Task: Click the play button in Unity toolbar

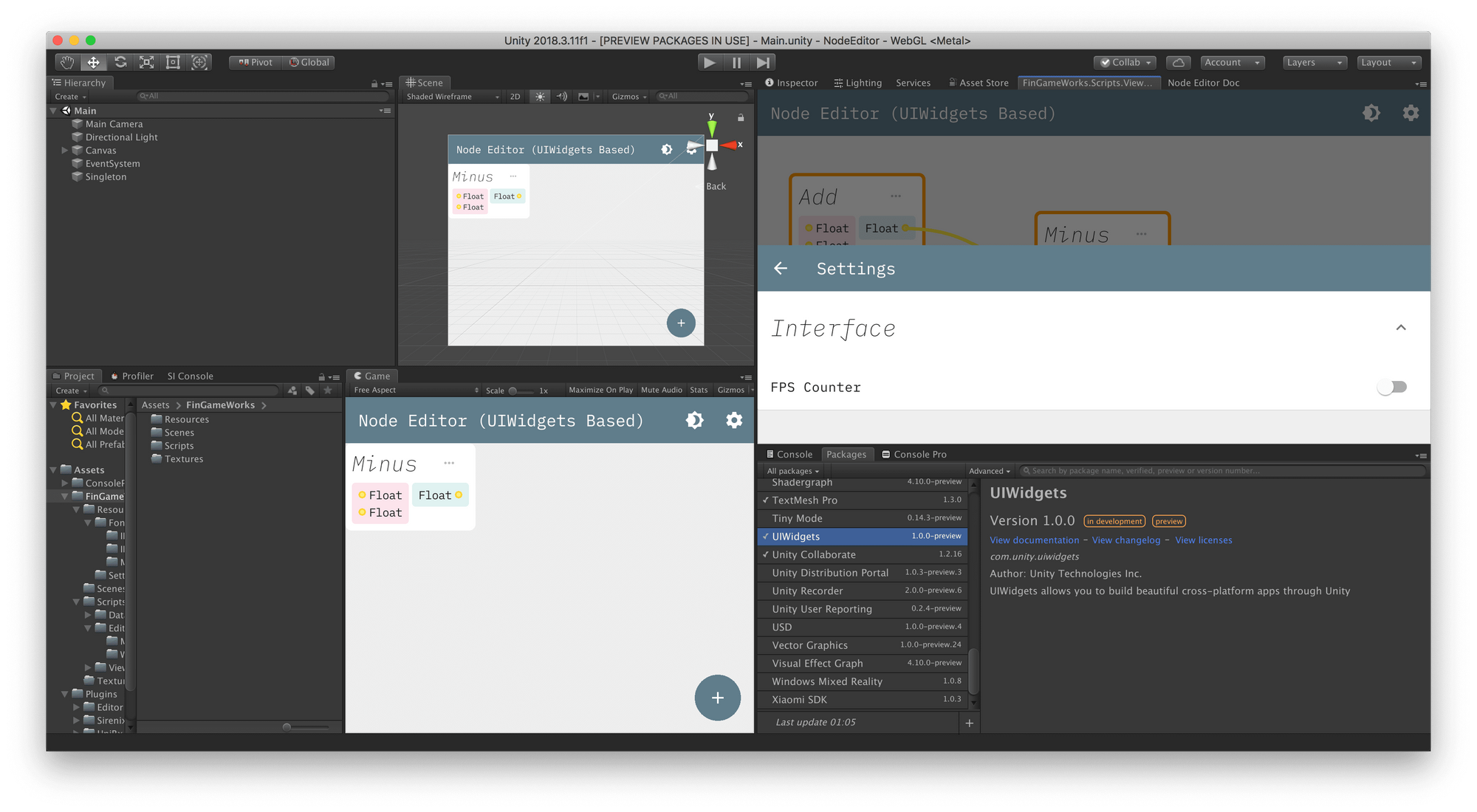Action: click(710, 62)
